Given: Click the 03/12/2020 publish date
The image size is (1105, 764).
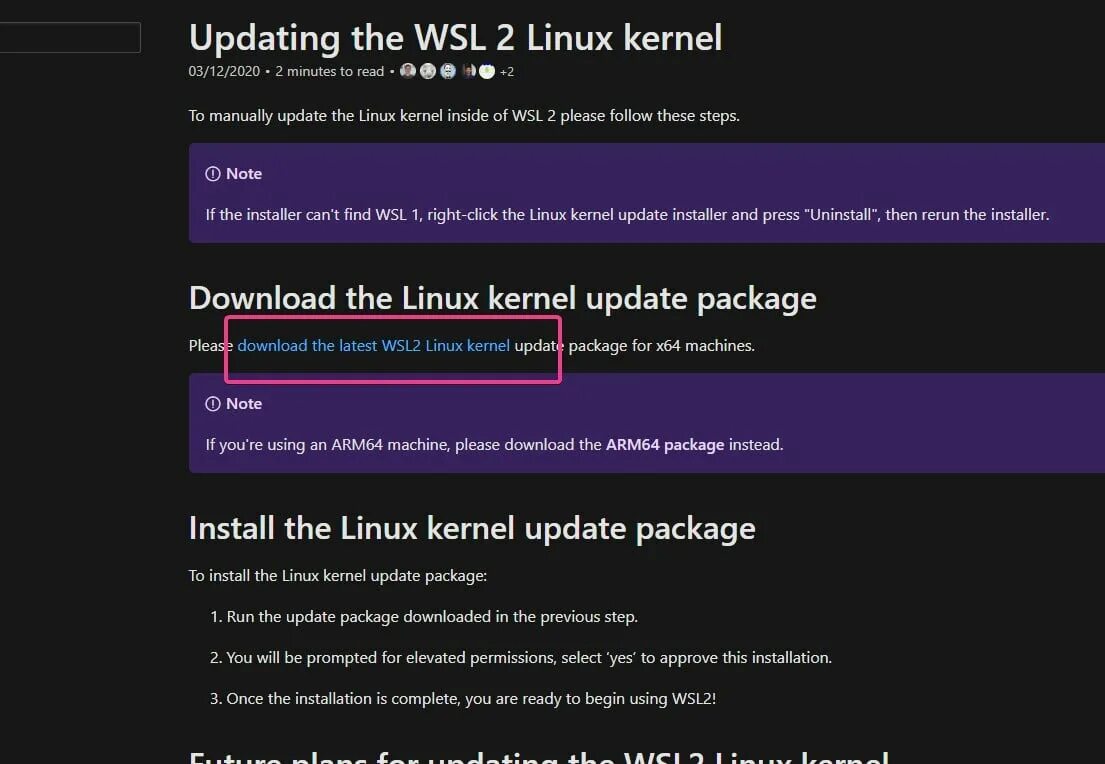Looking at the screenshot, I should click(x=224, y=72).
